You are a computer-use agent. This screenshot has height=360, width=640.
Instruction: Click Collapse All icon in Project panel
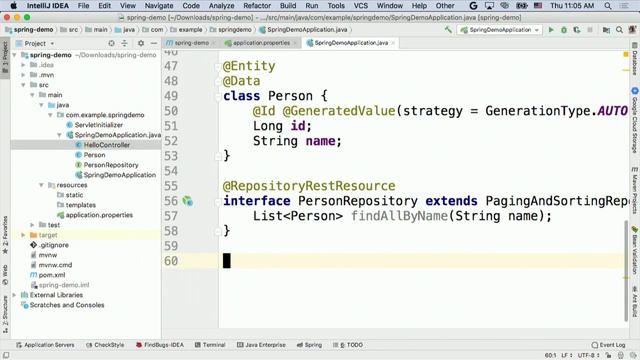[124, 43]
